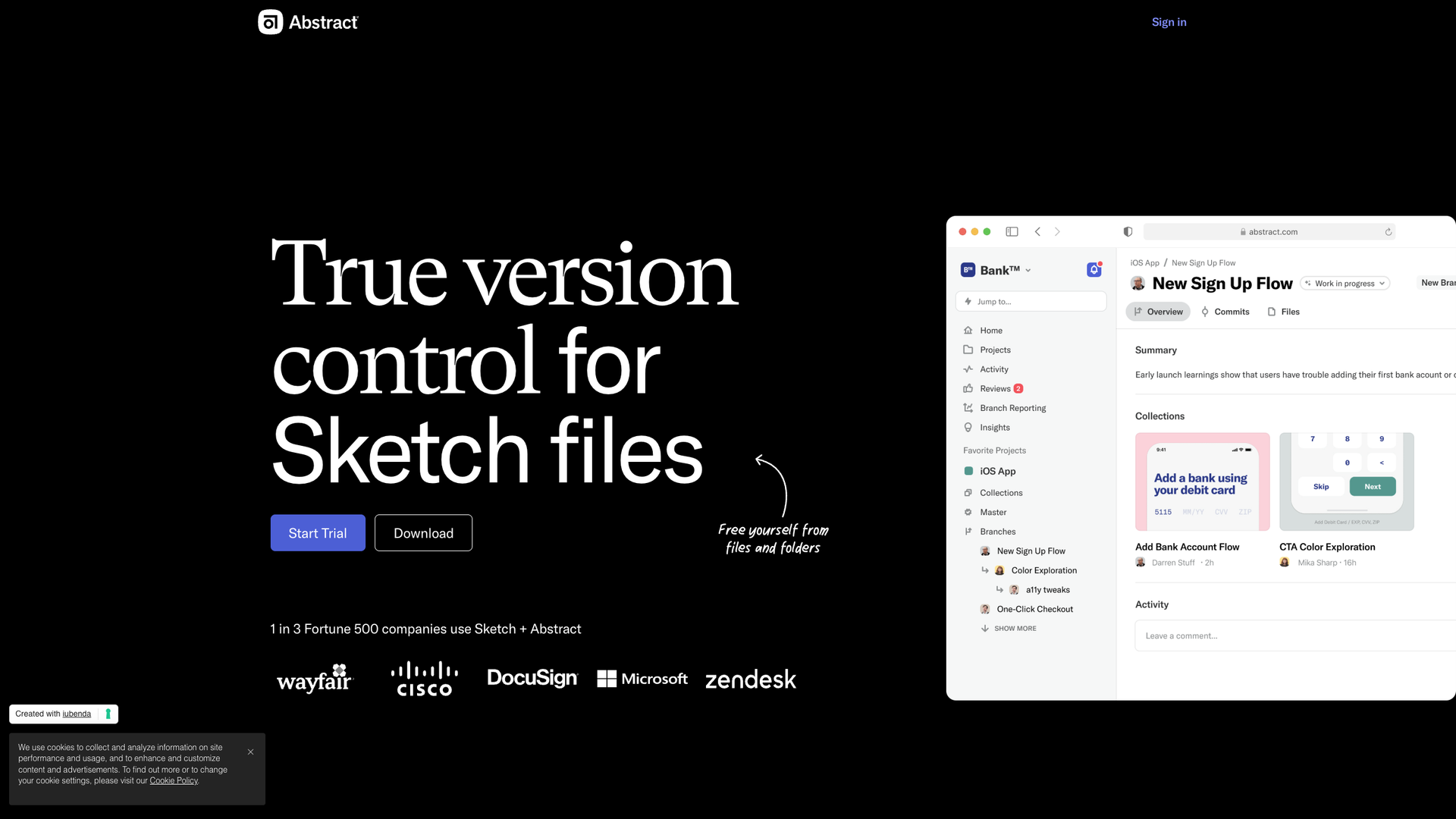The width and height of the screenshot is (1456, 819).
Task: Close the cookie notice banner
Action: (x=250, y=752)
